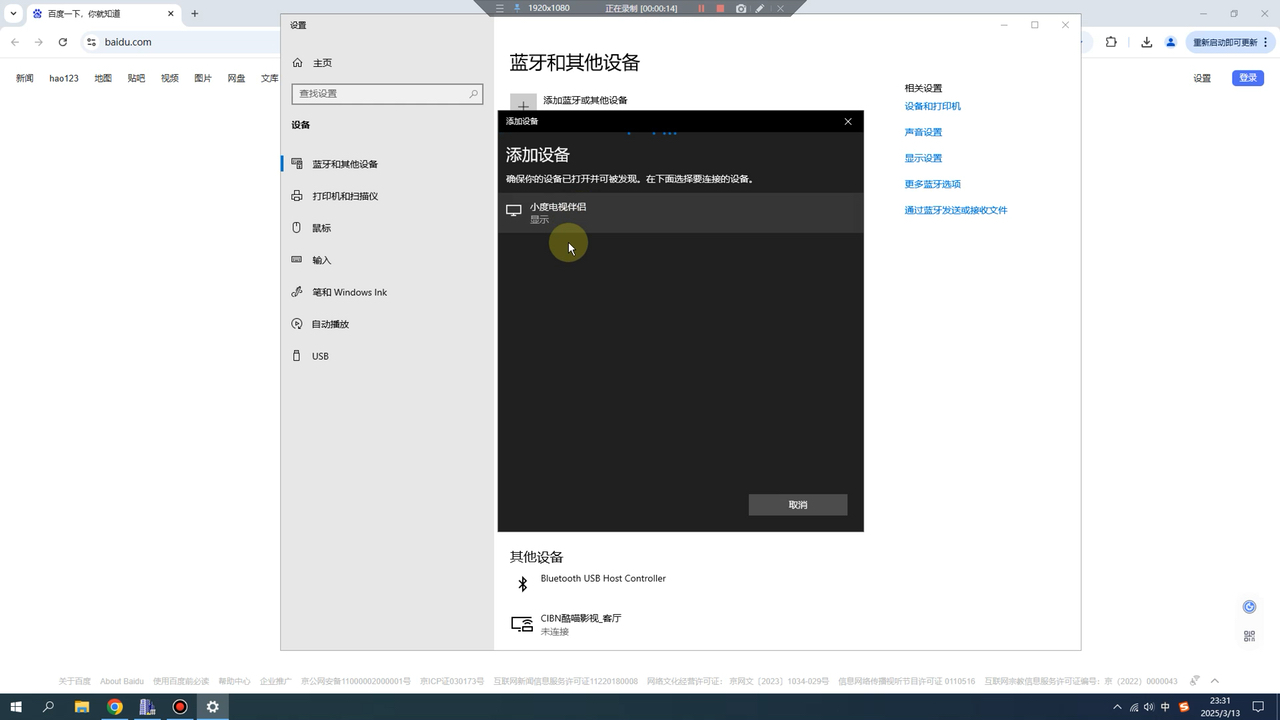
Task: Click the 取消 button in add device dialog
Action: [x=797, y=505]
